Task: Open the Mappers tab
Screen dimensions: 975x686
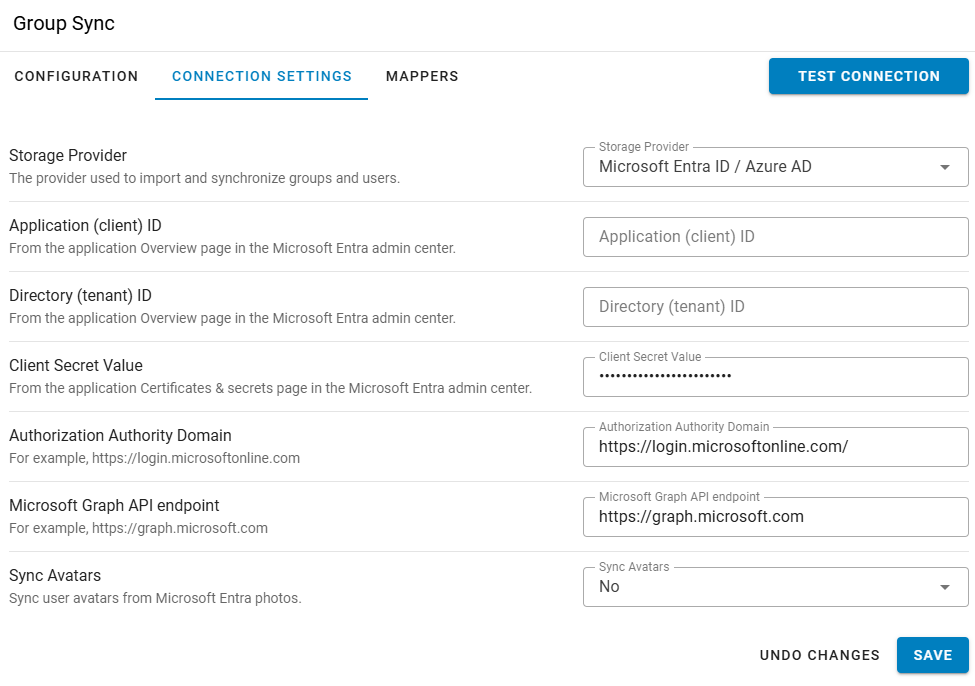Action: (422, 76)
